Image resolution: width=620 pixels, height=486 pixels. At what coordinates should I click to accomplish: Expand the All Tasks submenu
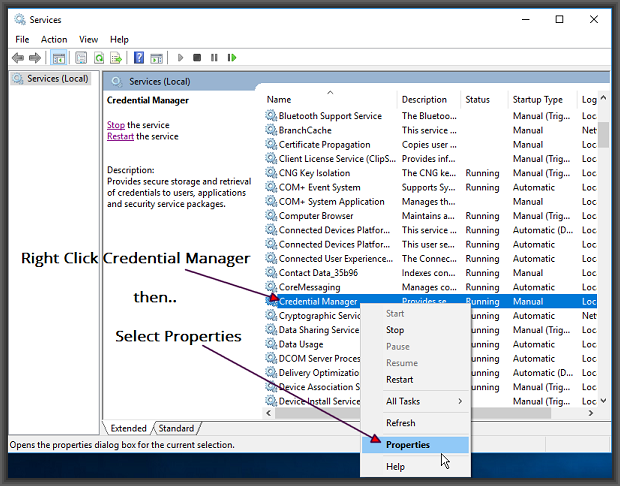[x=425, y=401]
